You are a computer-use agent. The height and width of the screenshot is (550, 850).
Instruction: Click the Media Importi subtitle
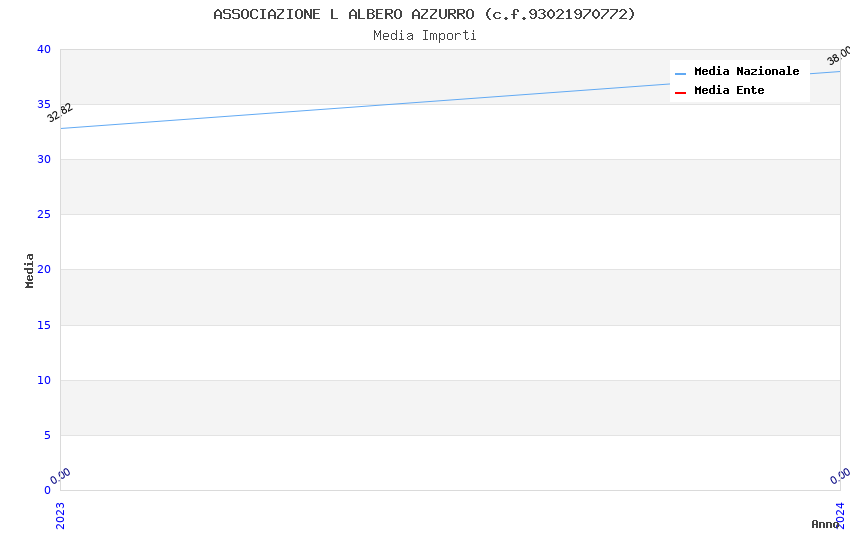pyautogui.click(x=424, y=36)
